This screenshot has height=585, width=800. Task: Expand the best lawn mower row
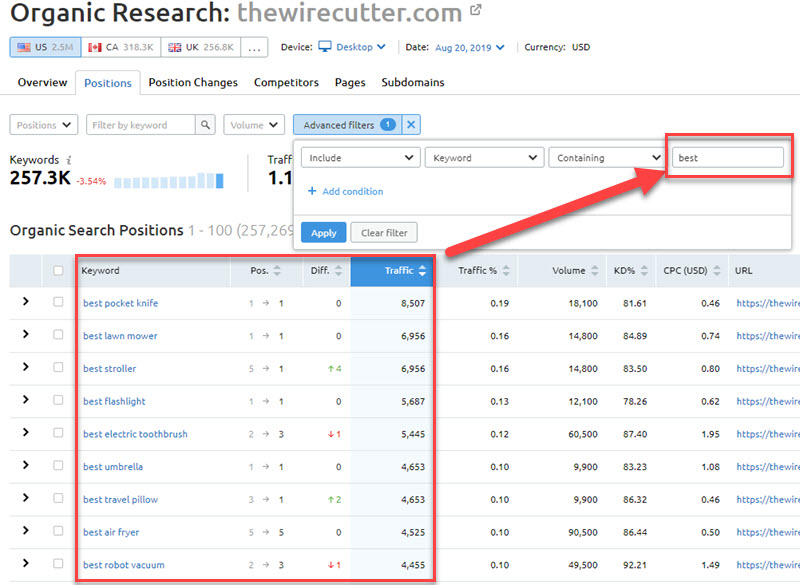(25, 335)
